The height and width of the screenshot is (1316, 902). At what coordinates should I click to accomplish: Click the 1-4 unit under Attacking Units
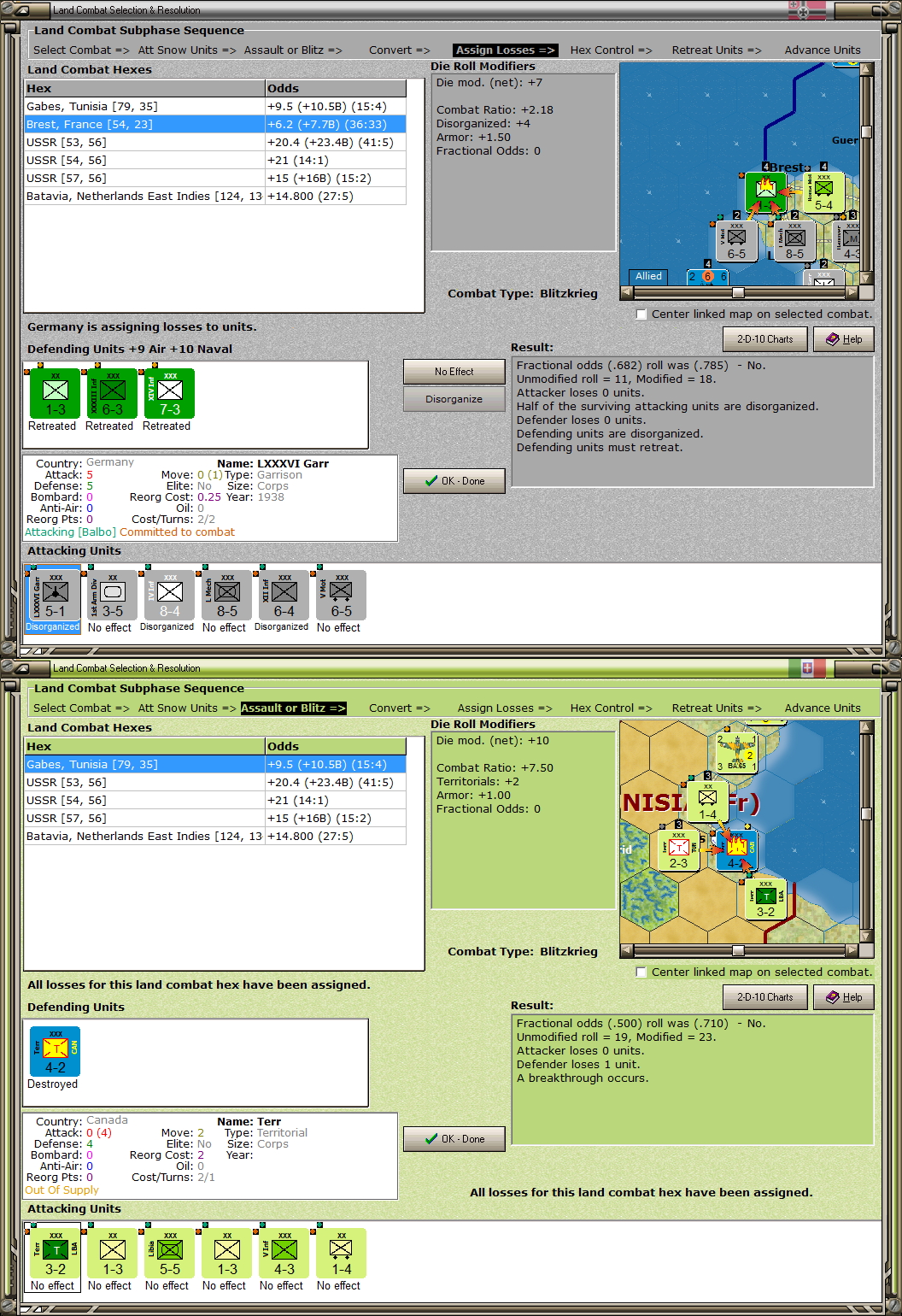click(x=342, y=1253)
